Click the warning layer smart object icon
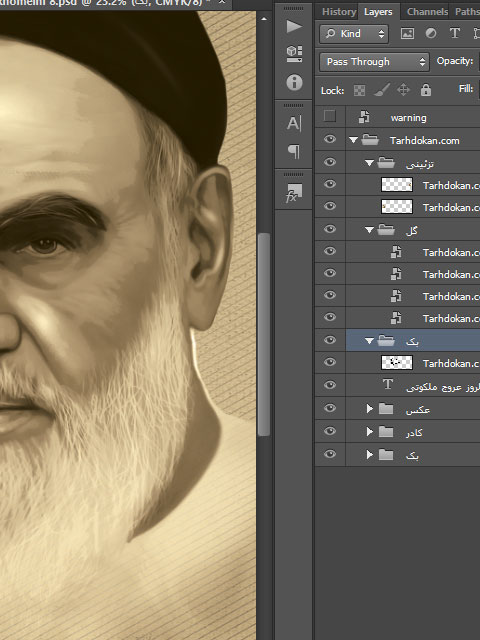 coord(364,117)
